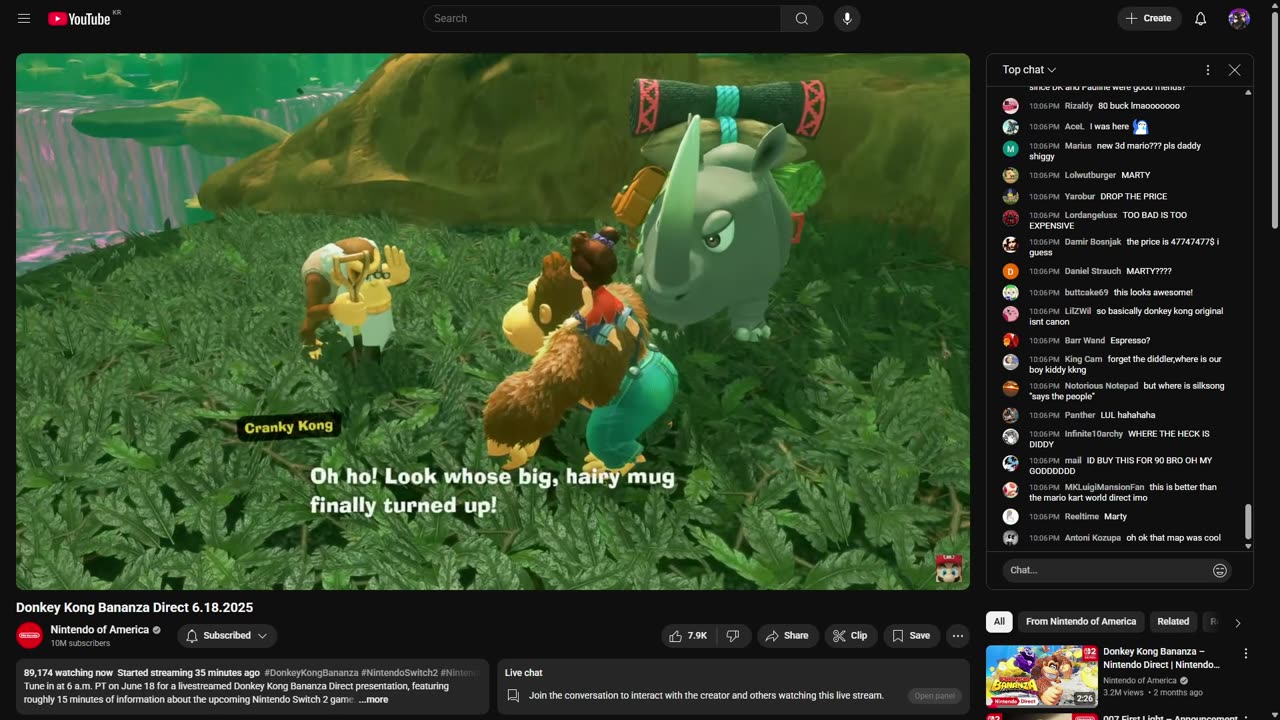Save the video to a playlist
This screenshot has height=720, width=1280.
(x=911, y=636)
